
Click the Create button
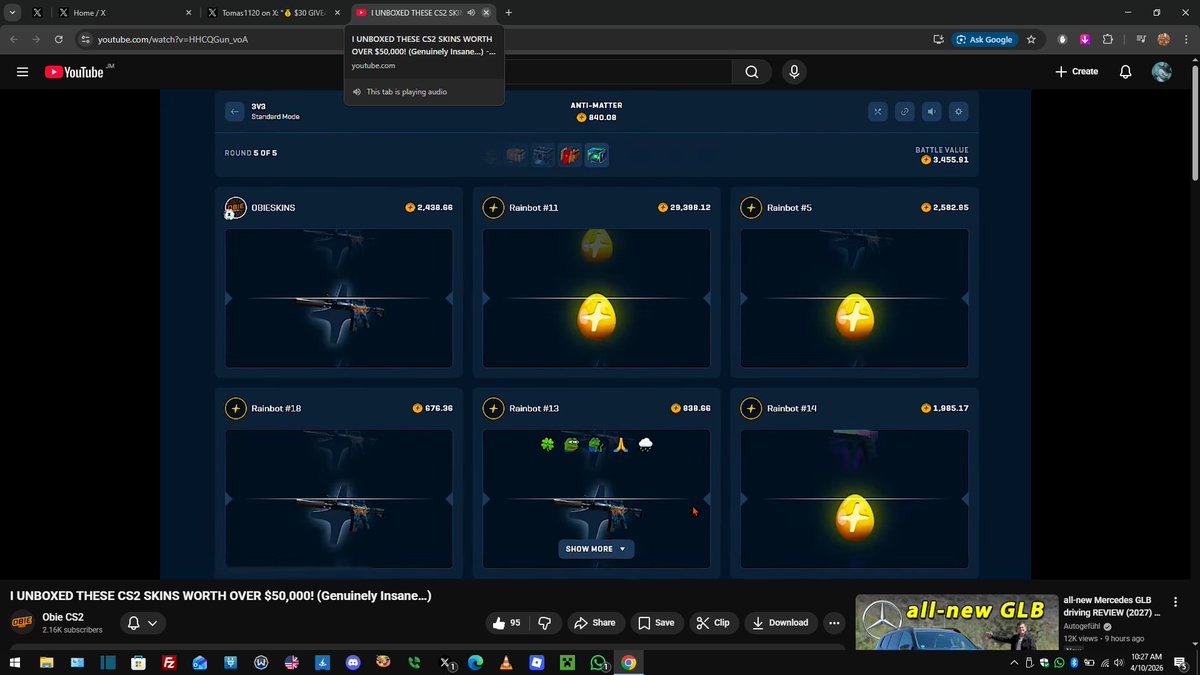[1076, 72]
